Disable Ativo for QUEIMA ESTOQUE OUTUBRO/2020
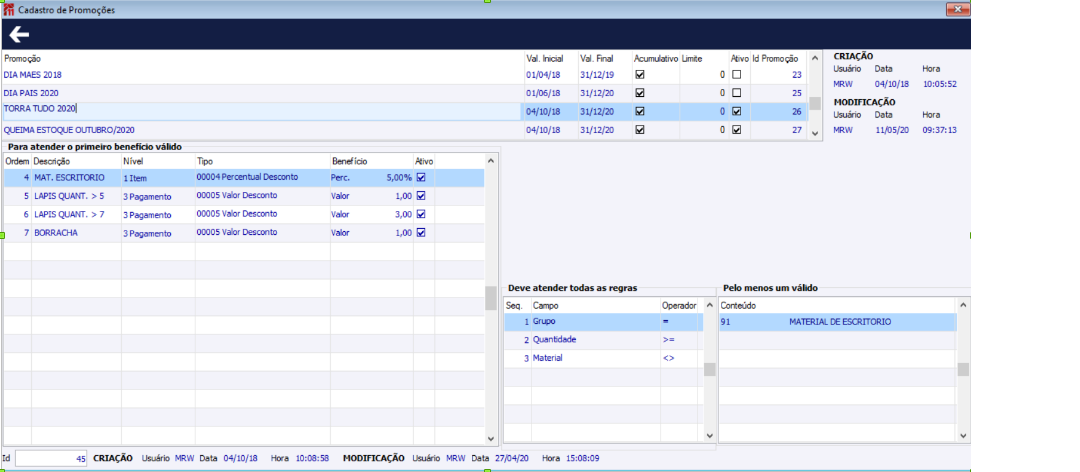The height and width of the screenshot is (472, 1080). click(x=736, y=130)
